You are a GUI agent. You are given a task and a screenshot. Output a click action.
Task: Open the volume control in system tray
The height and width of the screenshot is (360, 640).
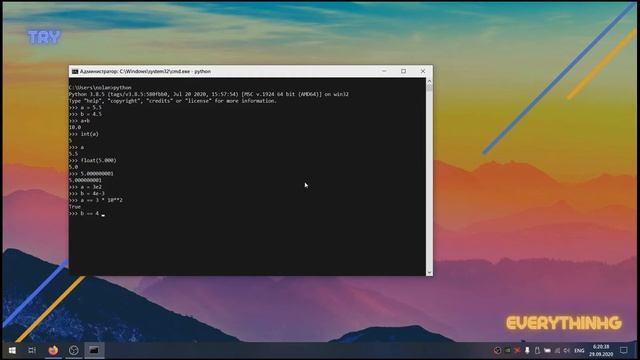click(567, 350)
